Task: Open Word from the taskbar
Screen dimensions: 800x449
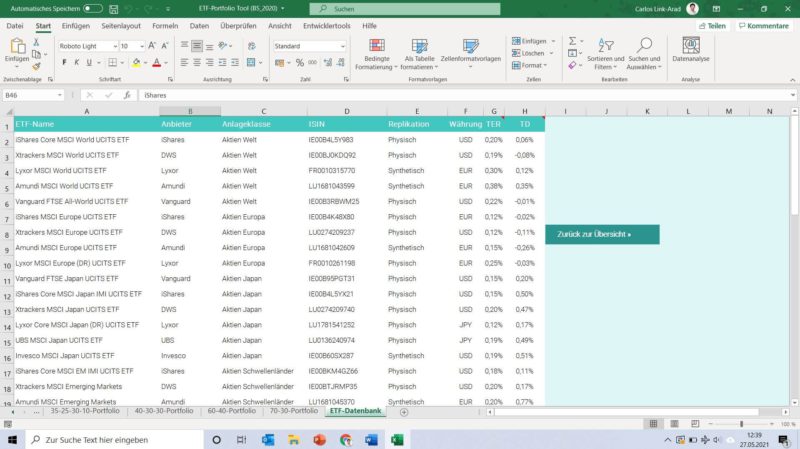Action: click(371, 440)
